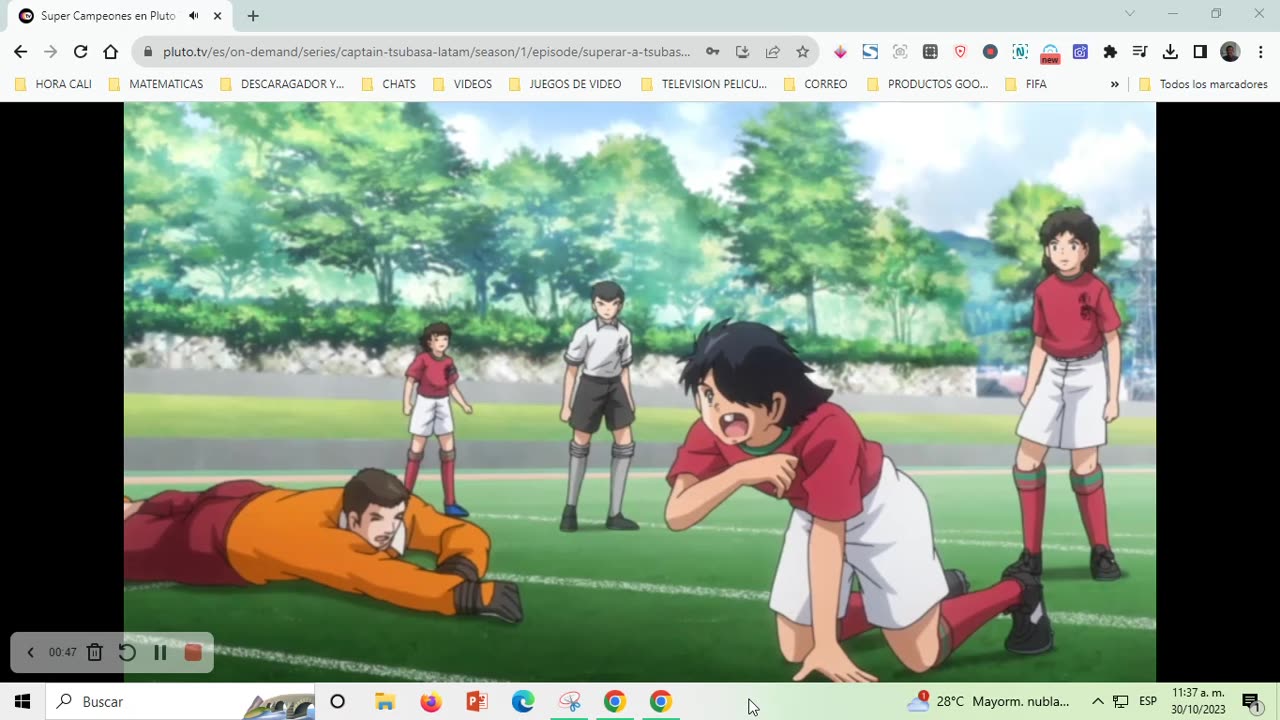
Task: Stop the recording with the red button
Action: (193, 653)
